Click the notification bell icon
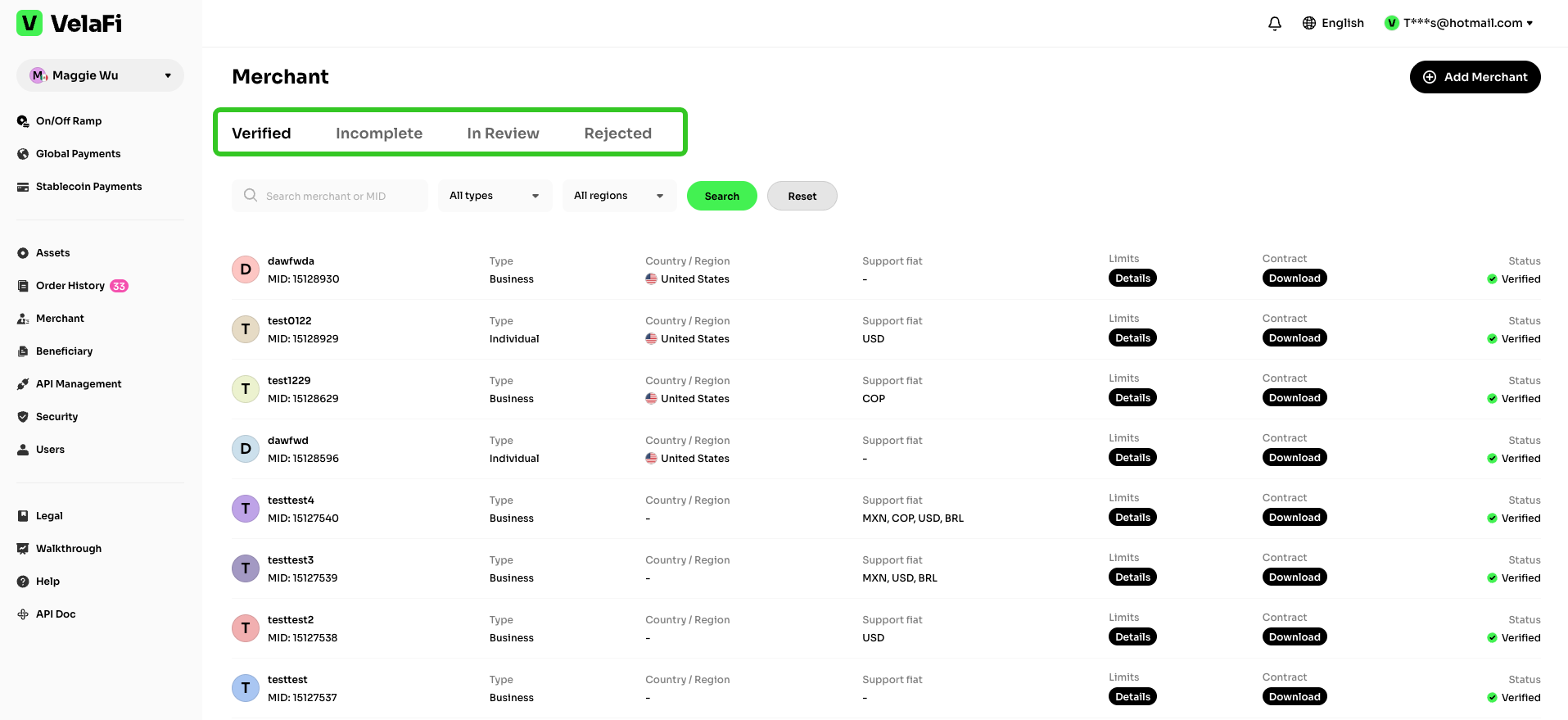The width and height of the screenshot is (1568, 720). pos(1274,24)
